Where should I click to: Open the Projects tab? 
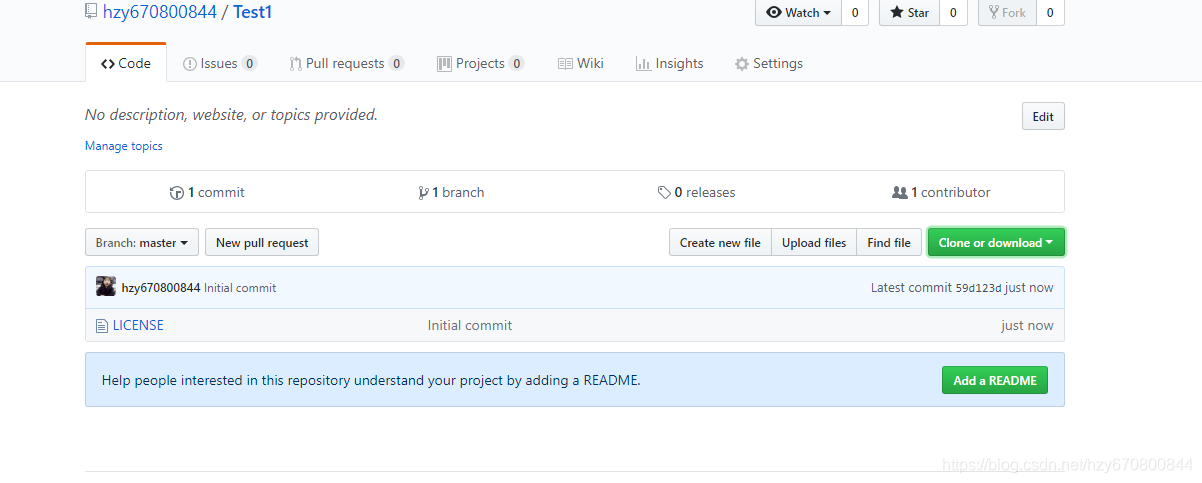481,63
